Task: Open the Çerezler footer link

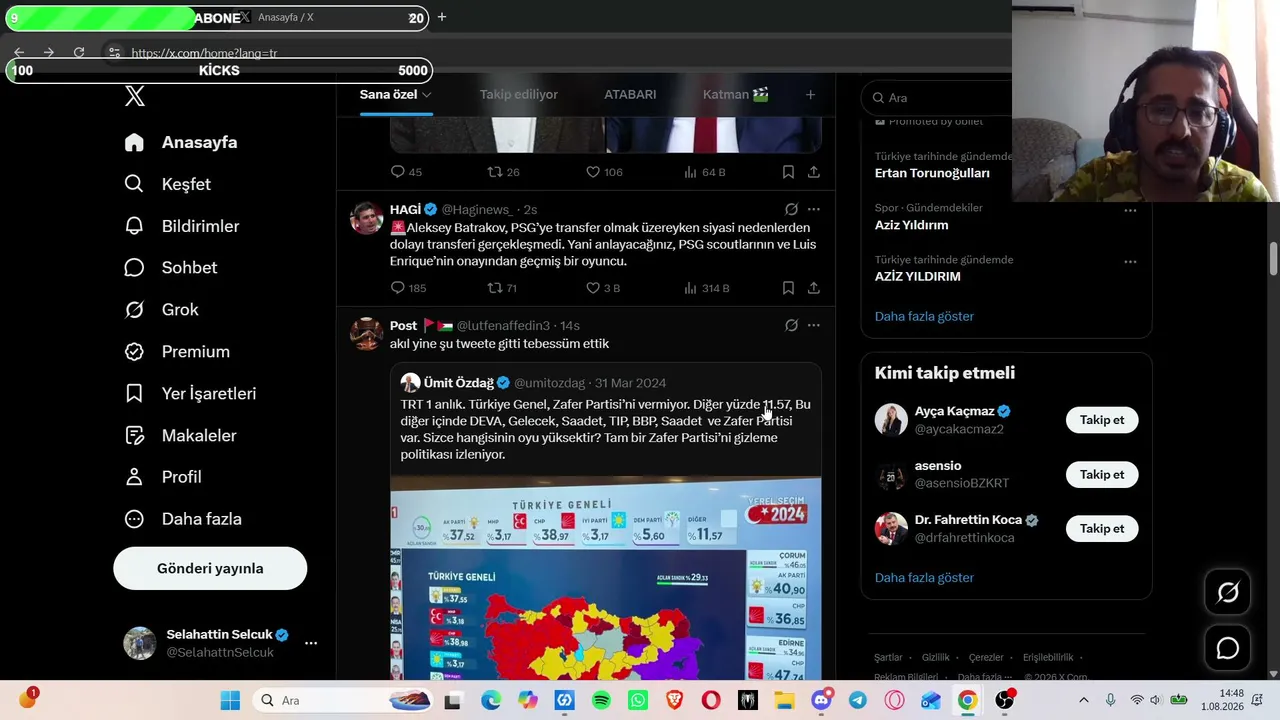Action: tap(986, 657)
